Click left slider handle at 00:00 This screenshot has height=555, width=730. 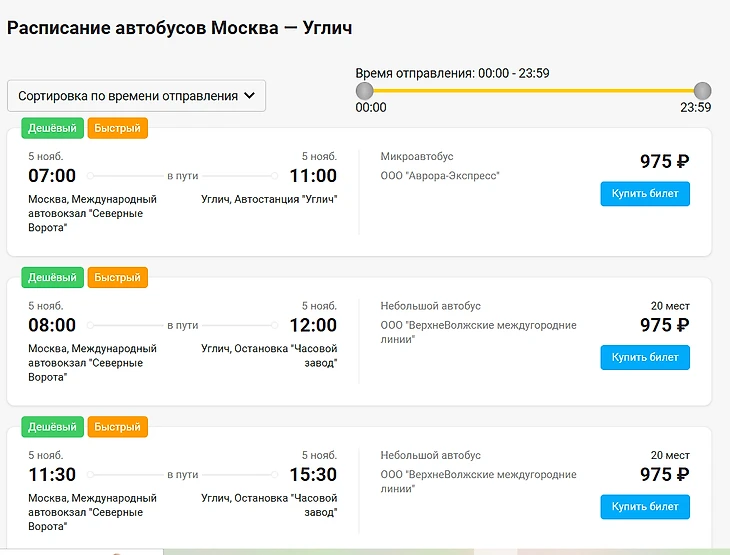click(x=365, y=91)
